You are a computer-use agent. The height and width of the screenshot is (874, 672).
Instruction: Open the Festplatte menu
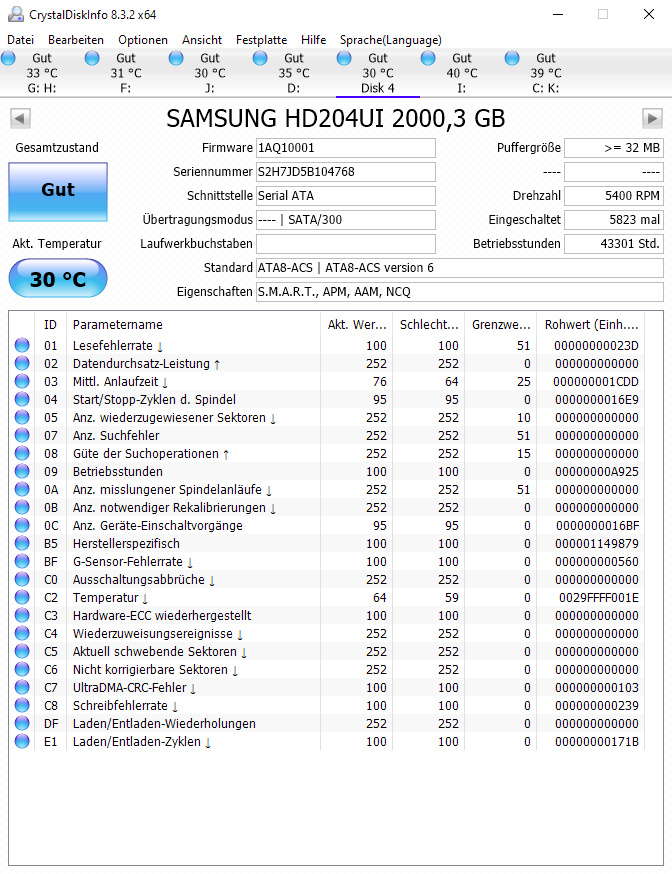(x=261, y=40)
